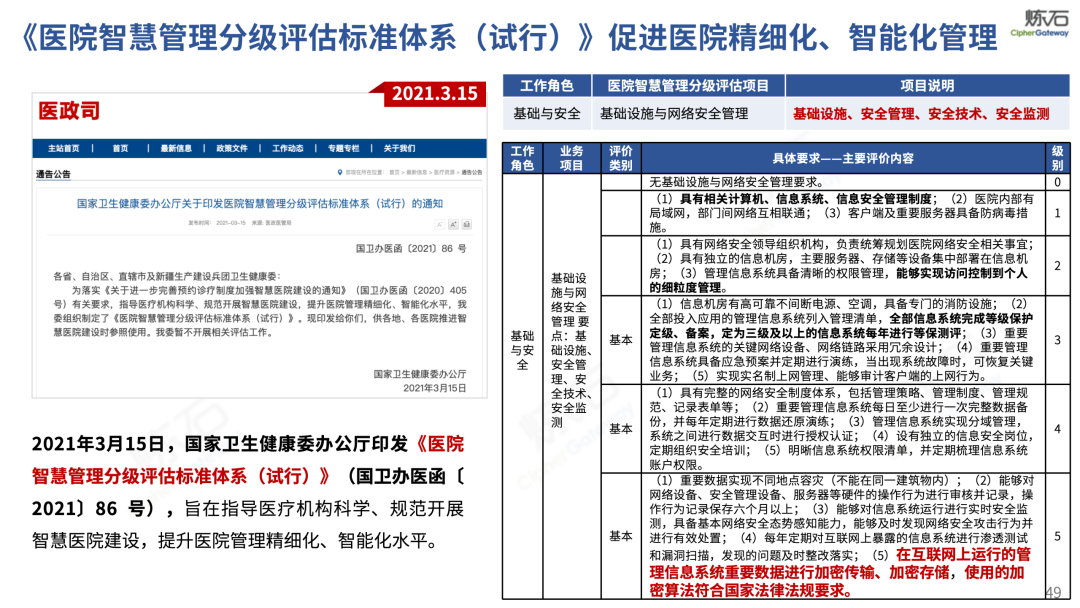Screen dimensions: 1080x608
Task: Click the increase font size A+ icon
Action: pyautogui.click(x=453, y=224)
